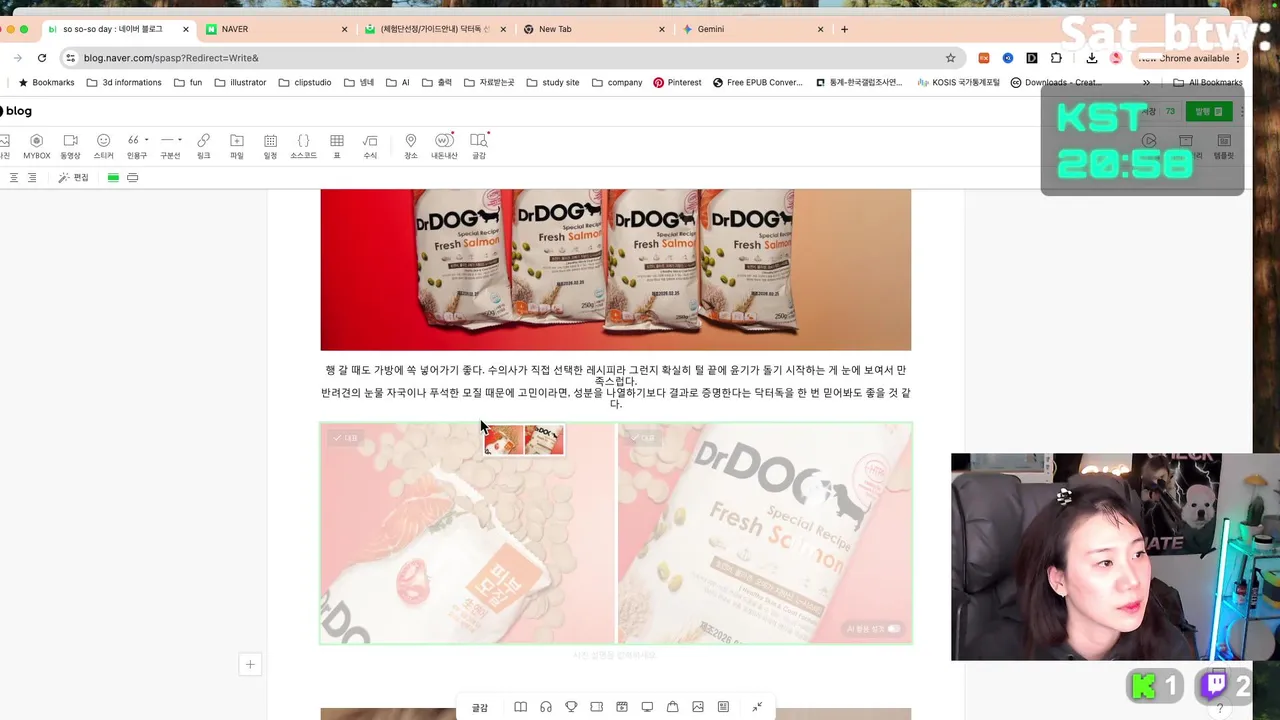Viewport: 1280px width, 720px height.
Task: Add a hyperlink with the 링크 icon
Action: pyautogui.click(x=203, y=146)
